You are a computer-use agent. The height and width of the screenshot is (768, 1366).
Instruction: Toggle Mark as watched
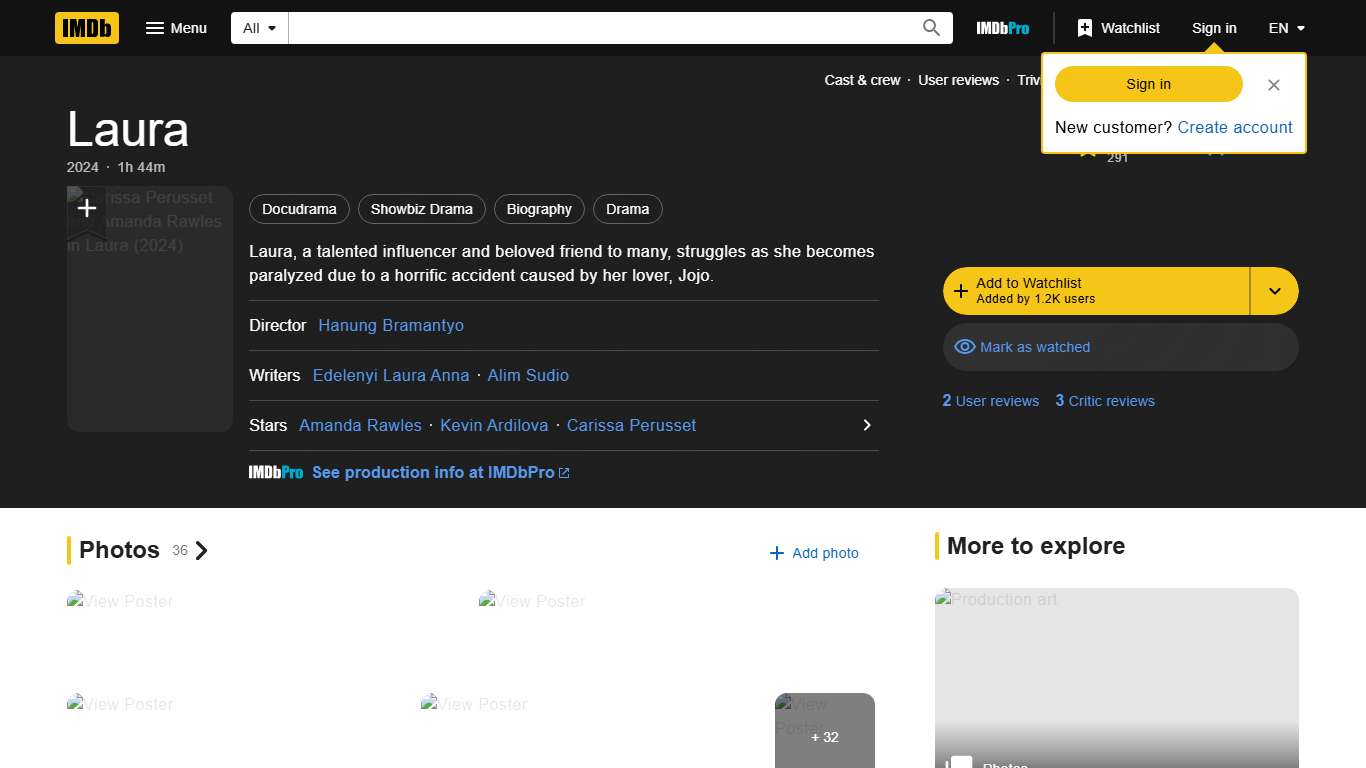pos(1120,347)
